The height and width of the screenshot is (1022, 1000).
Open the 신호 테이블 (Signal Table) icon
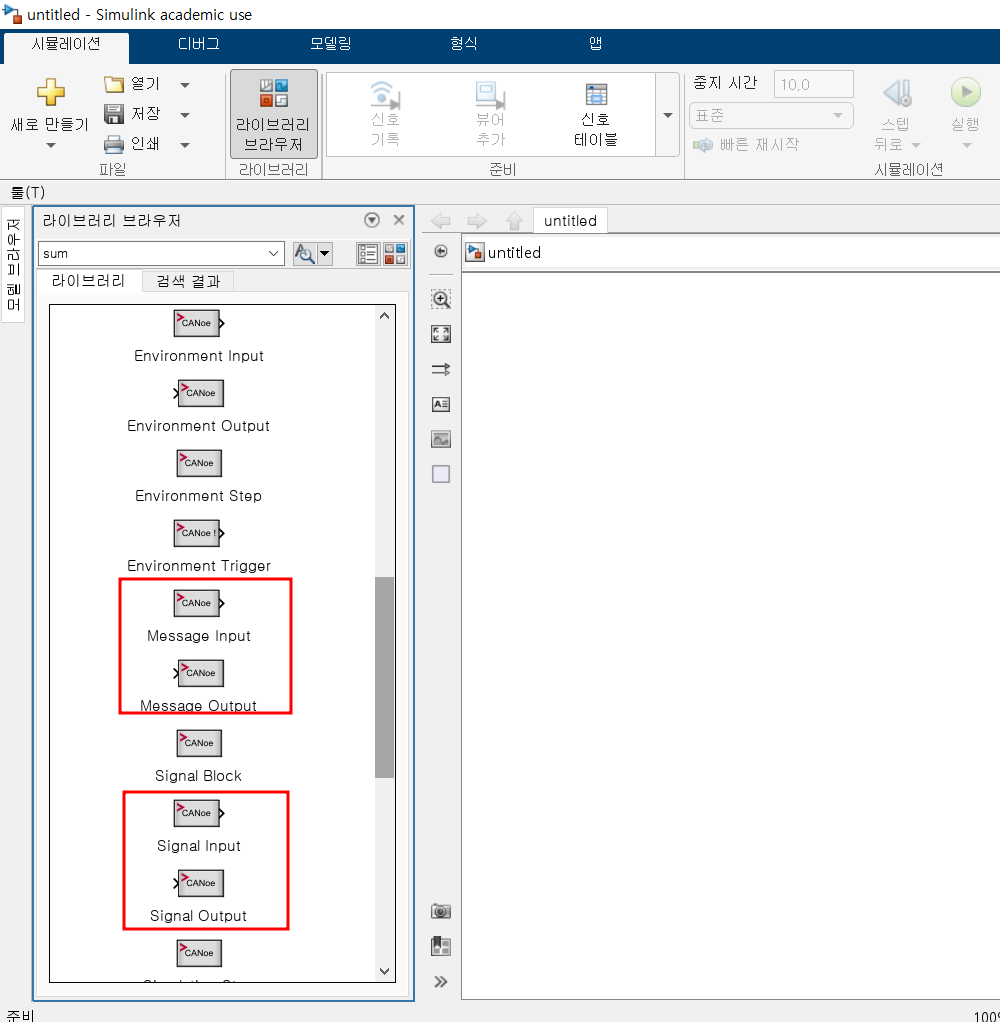tap(596, 95)
